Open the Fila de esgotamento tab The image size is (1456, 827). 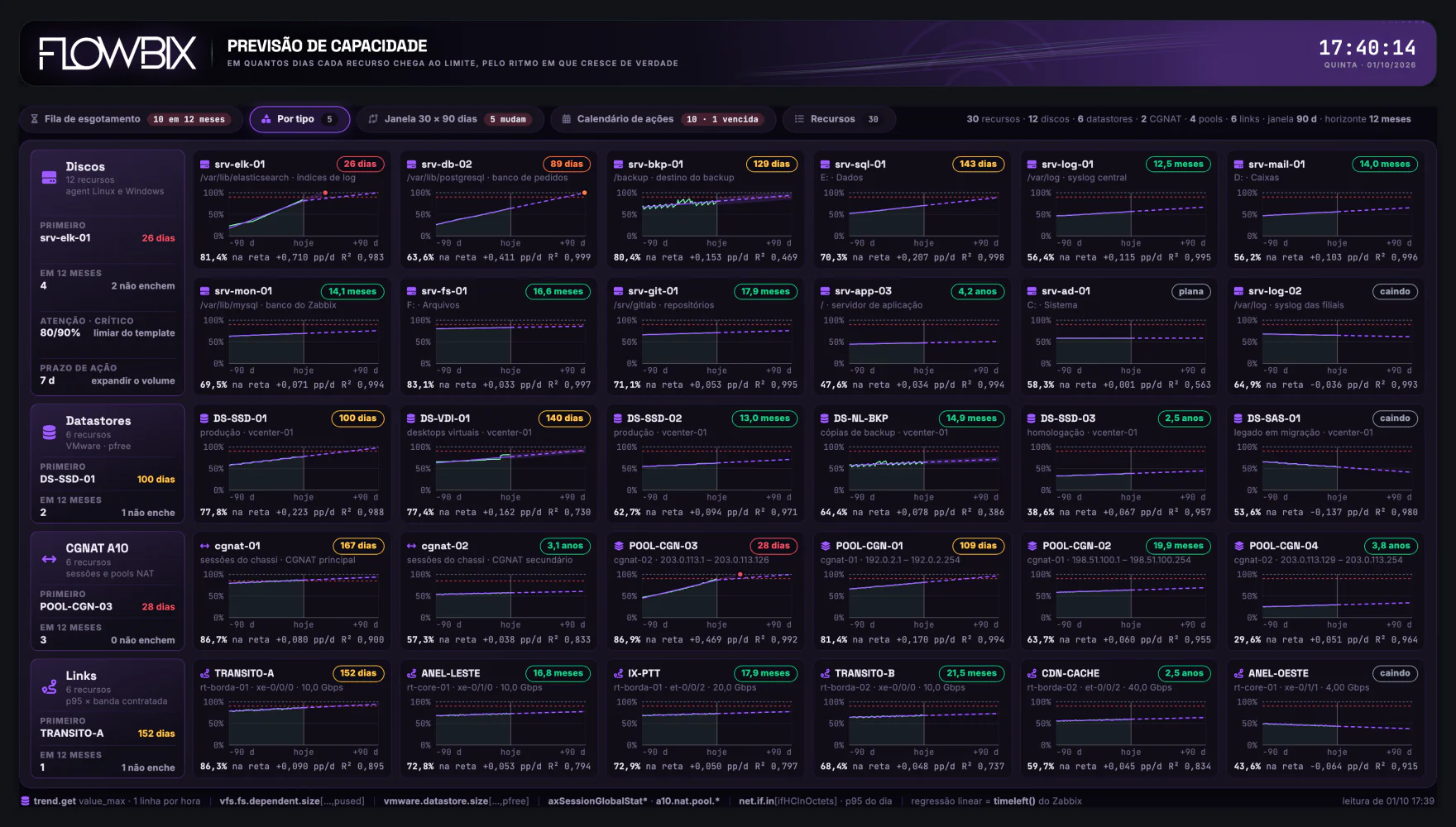pyautogui.click(x=130, y=119)
